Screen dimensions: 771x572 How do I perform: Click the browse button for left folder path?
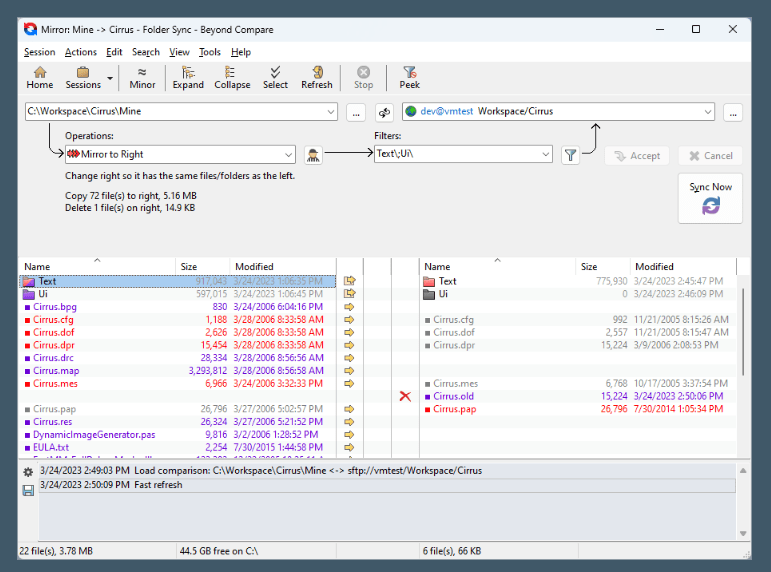[x=357, y=112]
